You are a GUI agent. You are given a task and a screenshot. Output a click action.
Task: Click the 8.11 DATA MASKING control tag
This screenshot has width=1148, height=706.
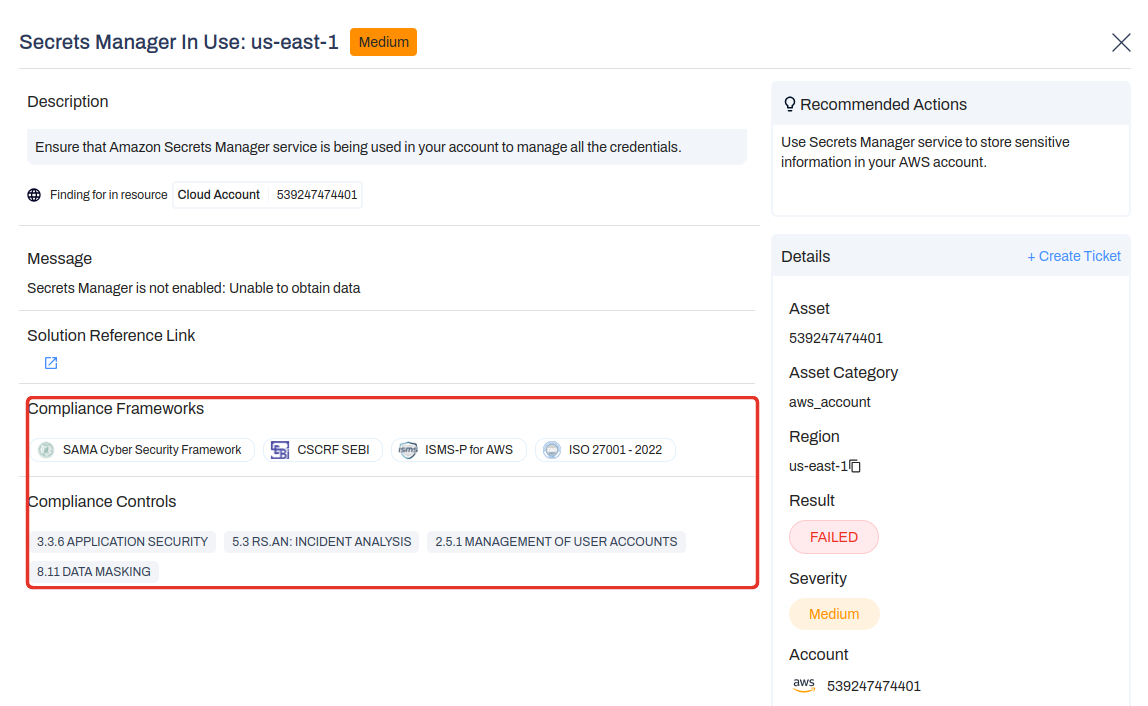[94, 572]
